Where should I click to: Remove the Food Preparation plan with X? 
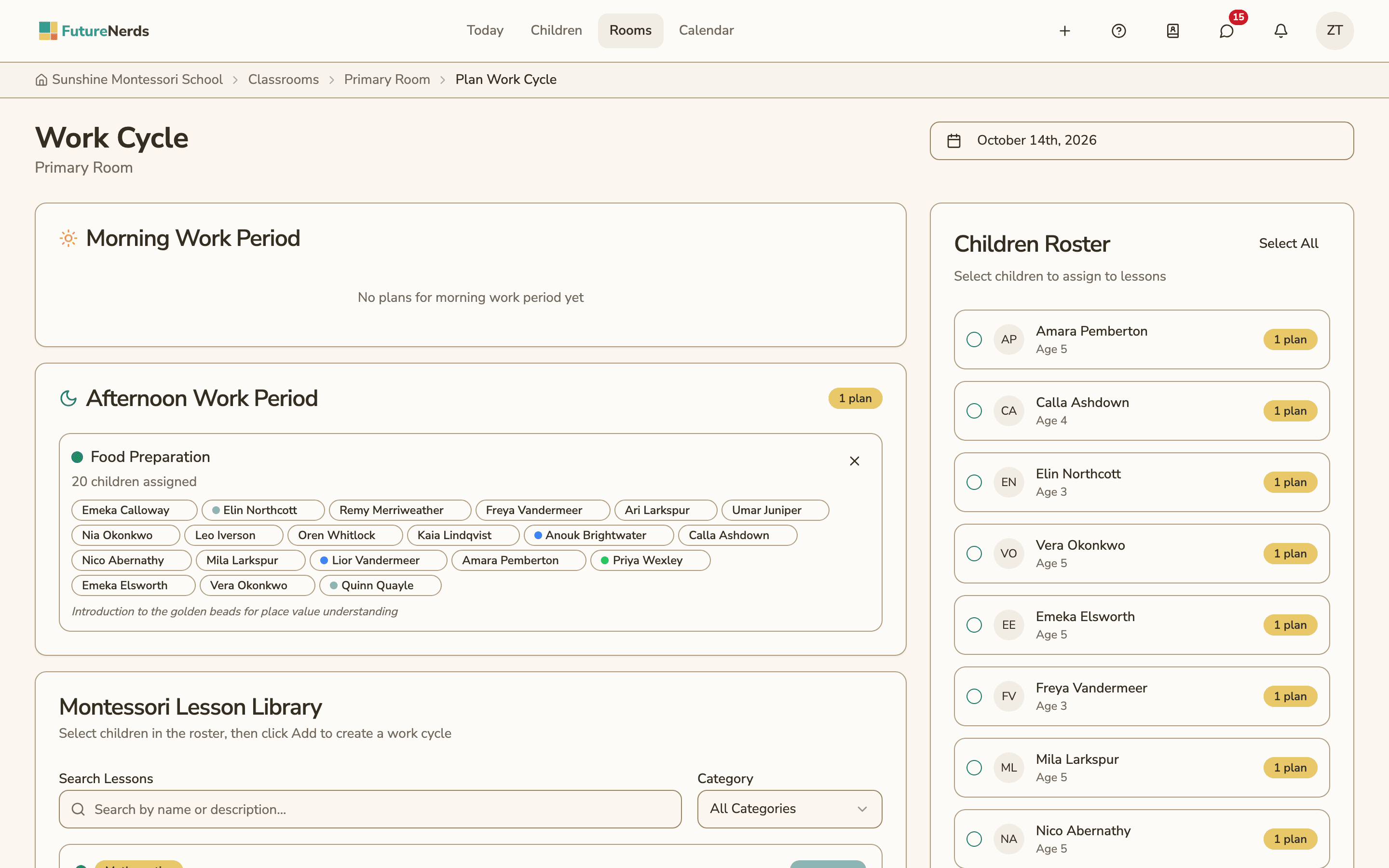(x=854, y=461)
